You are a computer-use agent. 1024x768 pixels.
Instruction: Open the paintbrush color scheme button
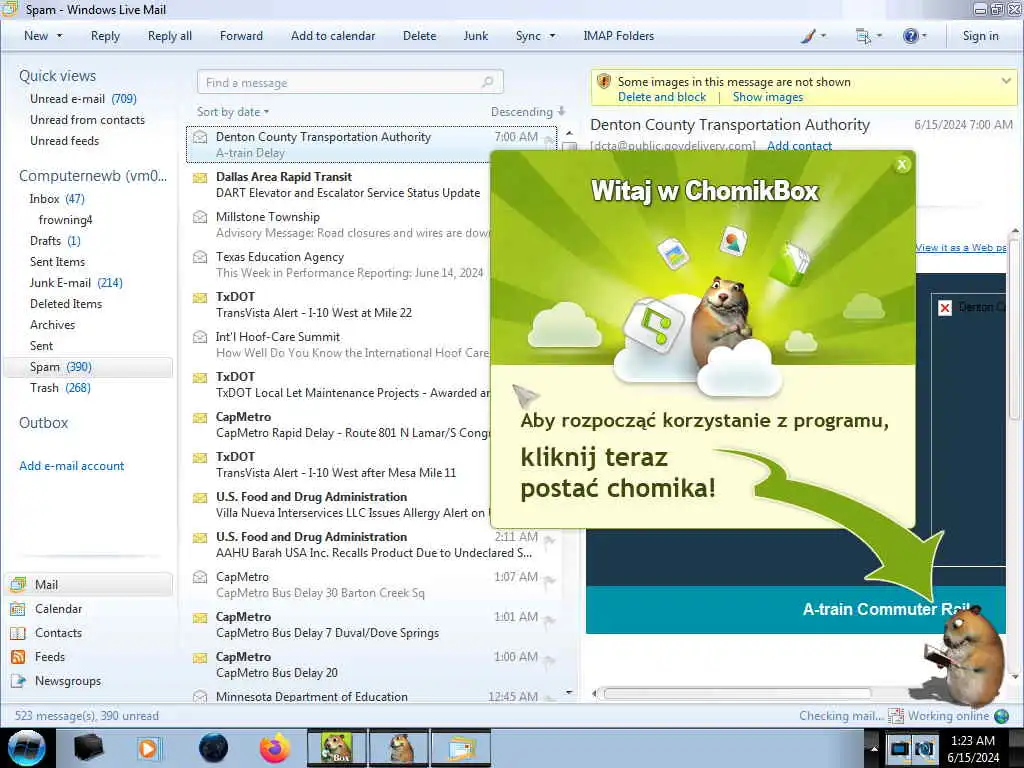click(808, 37)
